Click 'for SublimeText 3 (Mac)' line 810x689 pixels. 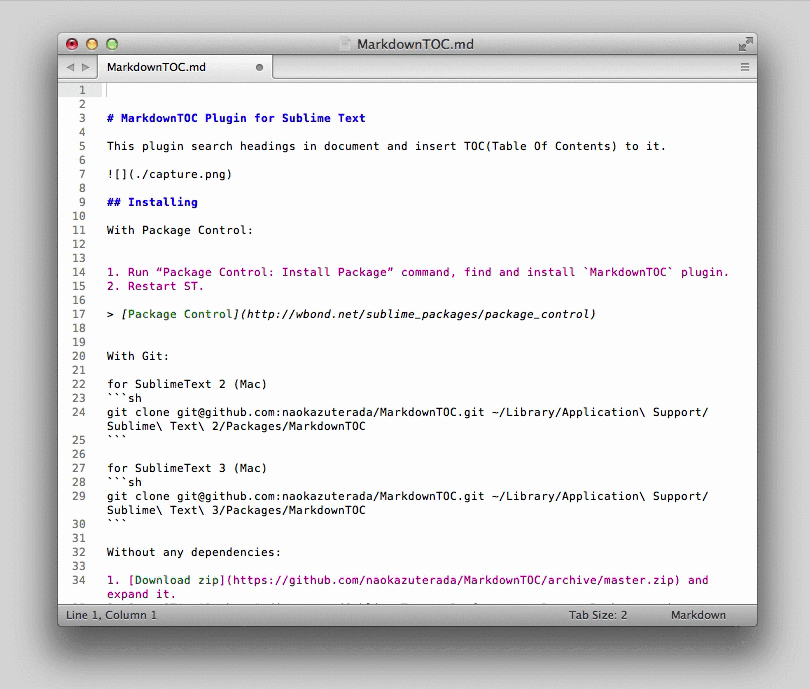tap(186, 468)
